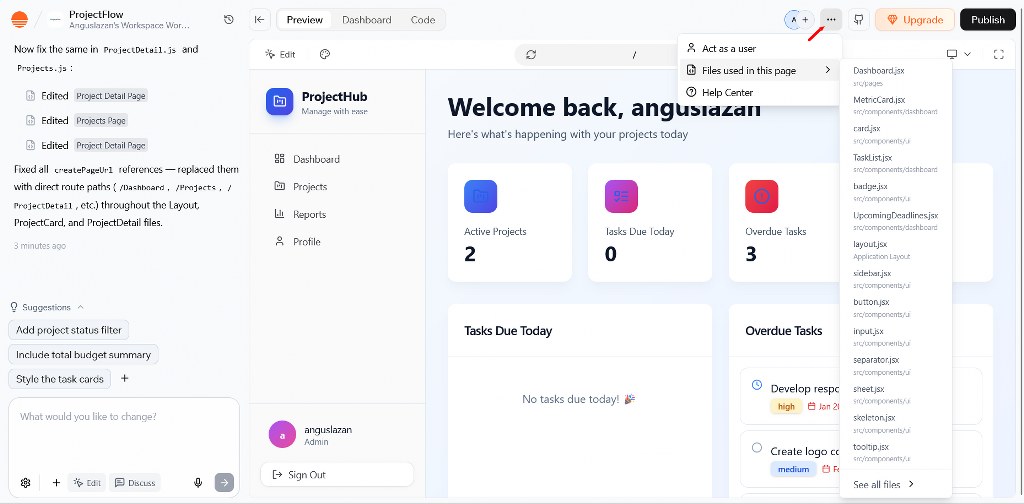Screen dimensions: 1024x504
Task: Open tooltip.jsx file entry
Action: pos(896,452)
